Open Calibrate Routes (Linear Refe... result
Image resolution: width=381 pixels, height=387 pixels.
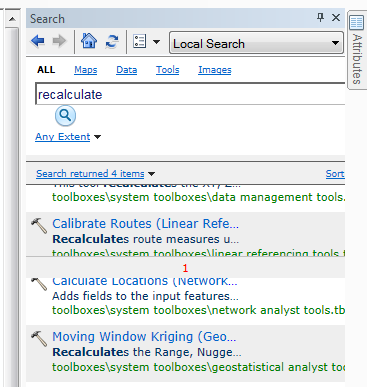coord(146,223)
